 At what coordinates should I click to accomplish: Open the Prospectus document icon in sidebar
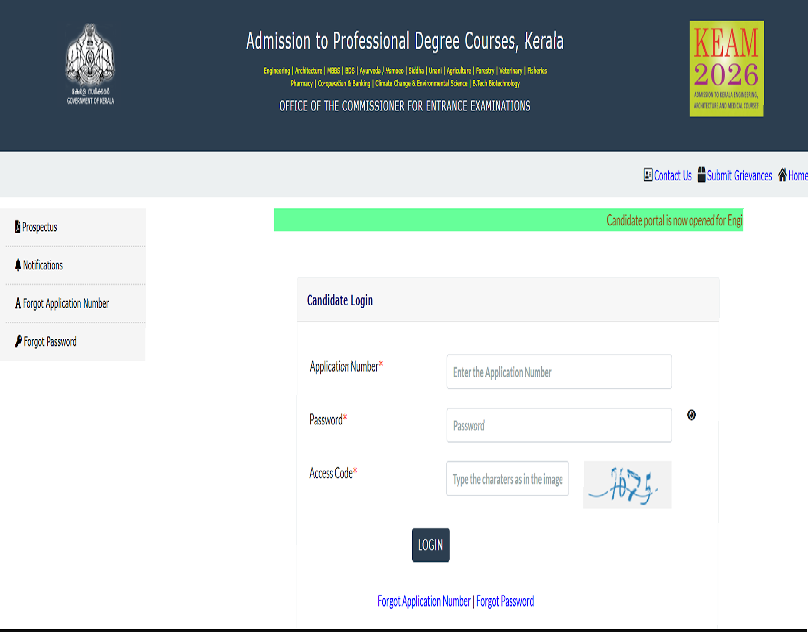coord(17,227)
